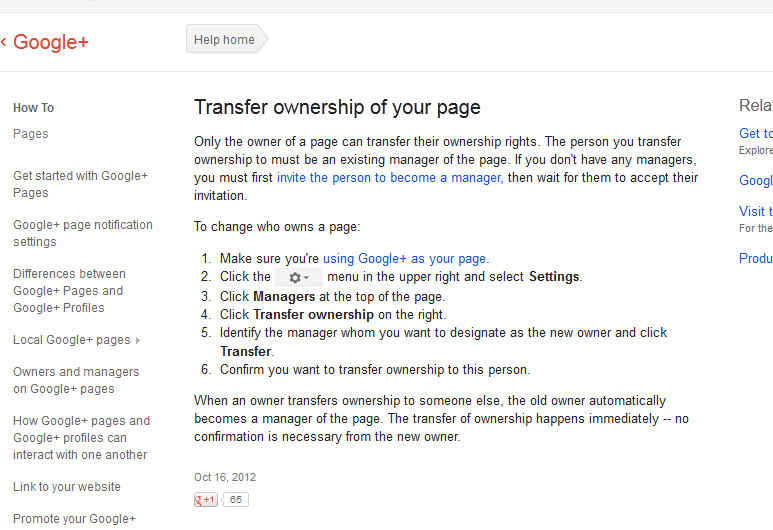Expand the Local Google+ pages arrow
The width and height of the screenshot is (773, 530).
click(x=138, y=340)
